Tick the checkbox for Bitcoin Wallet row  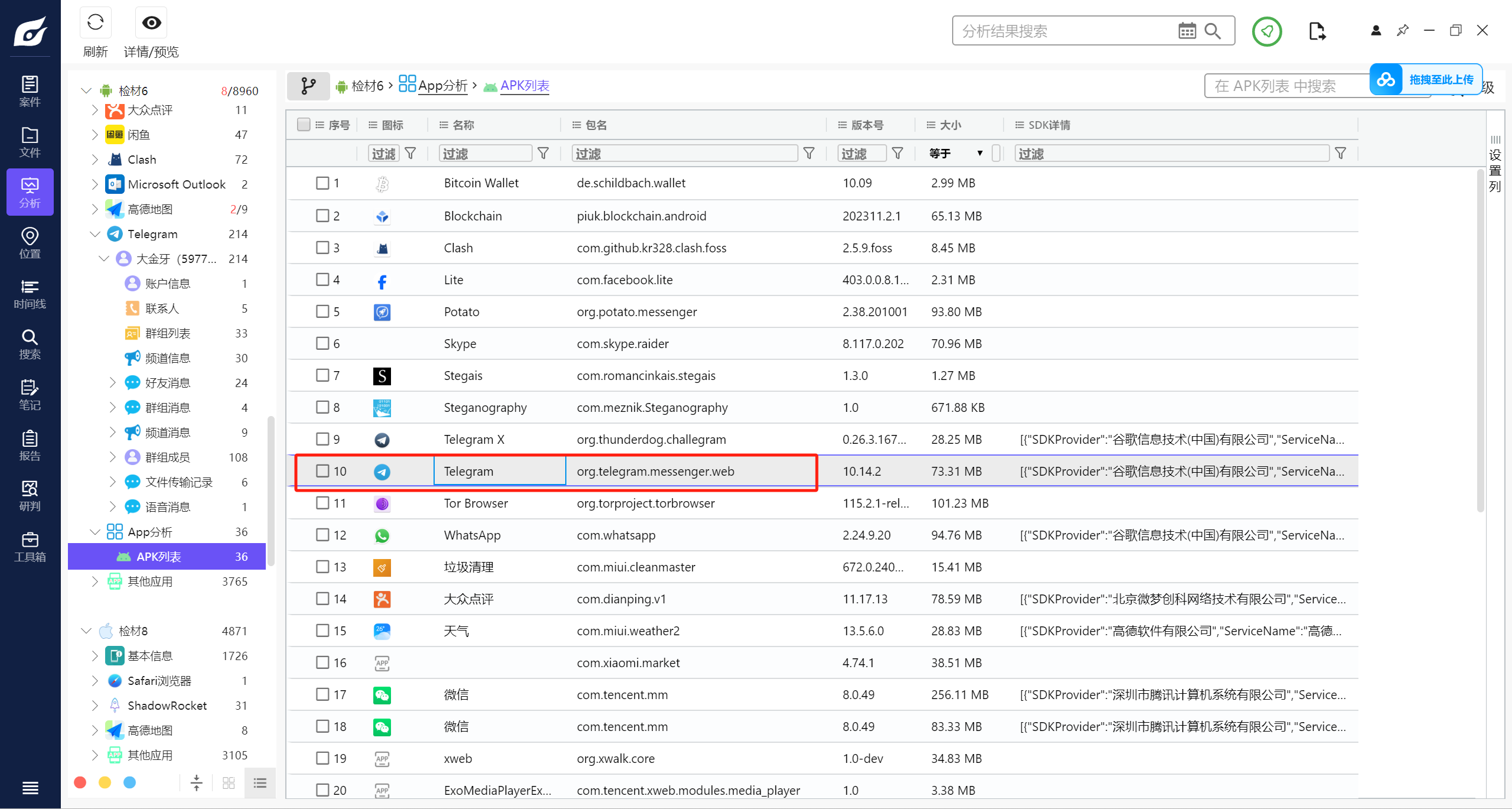click(322, 183)
